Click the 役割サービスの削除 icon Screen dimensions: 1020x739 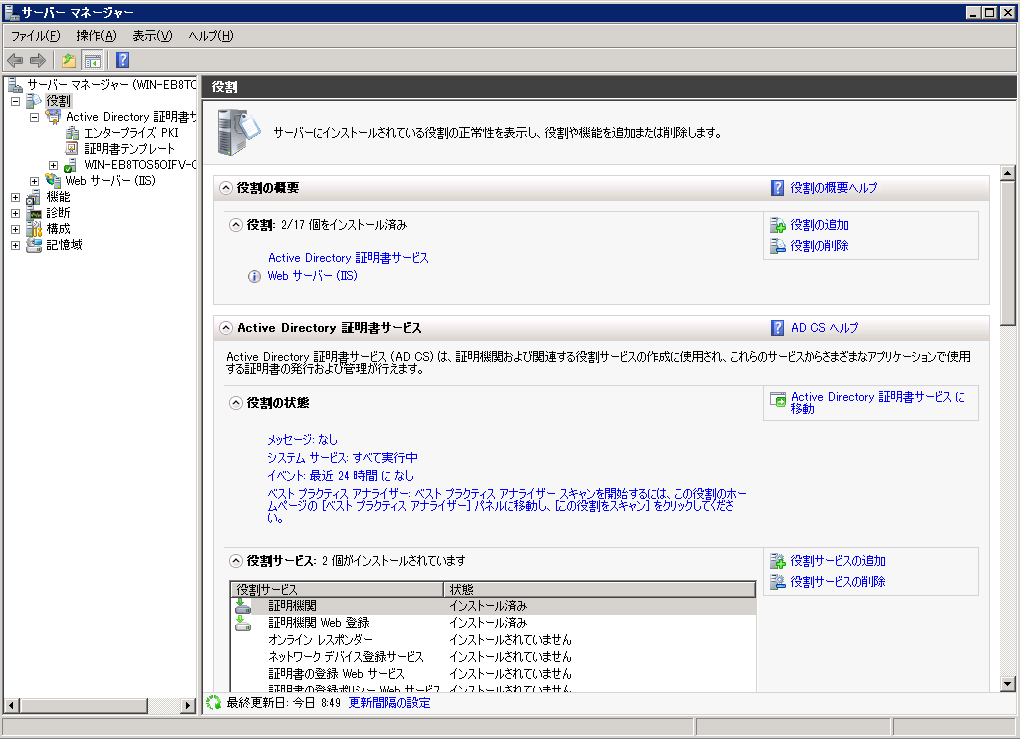[778, 582]
